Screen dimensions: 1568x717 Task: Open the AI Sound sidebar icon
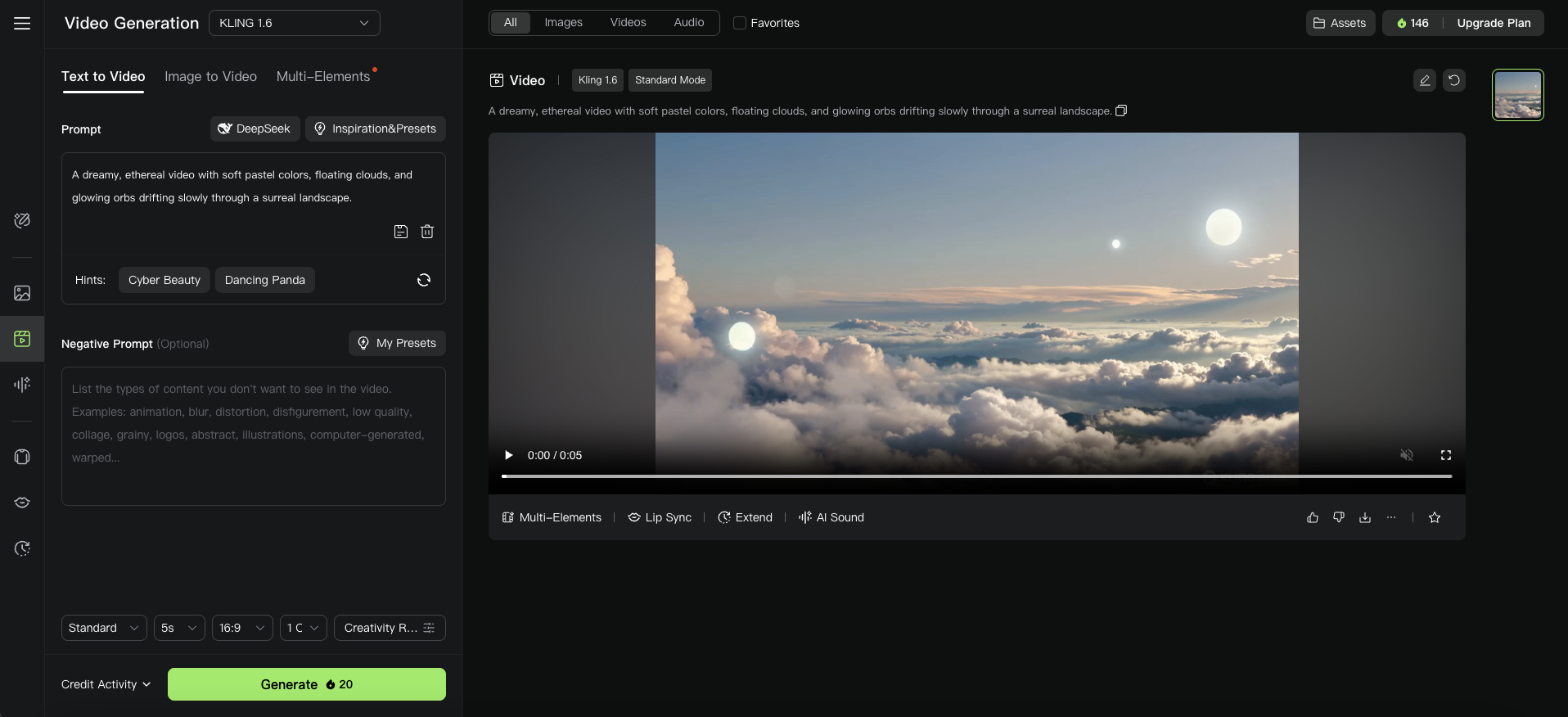22,384
